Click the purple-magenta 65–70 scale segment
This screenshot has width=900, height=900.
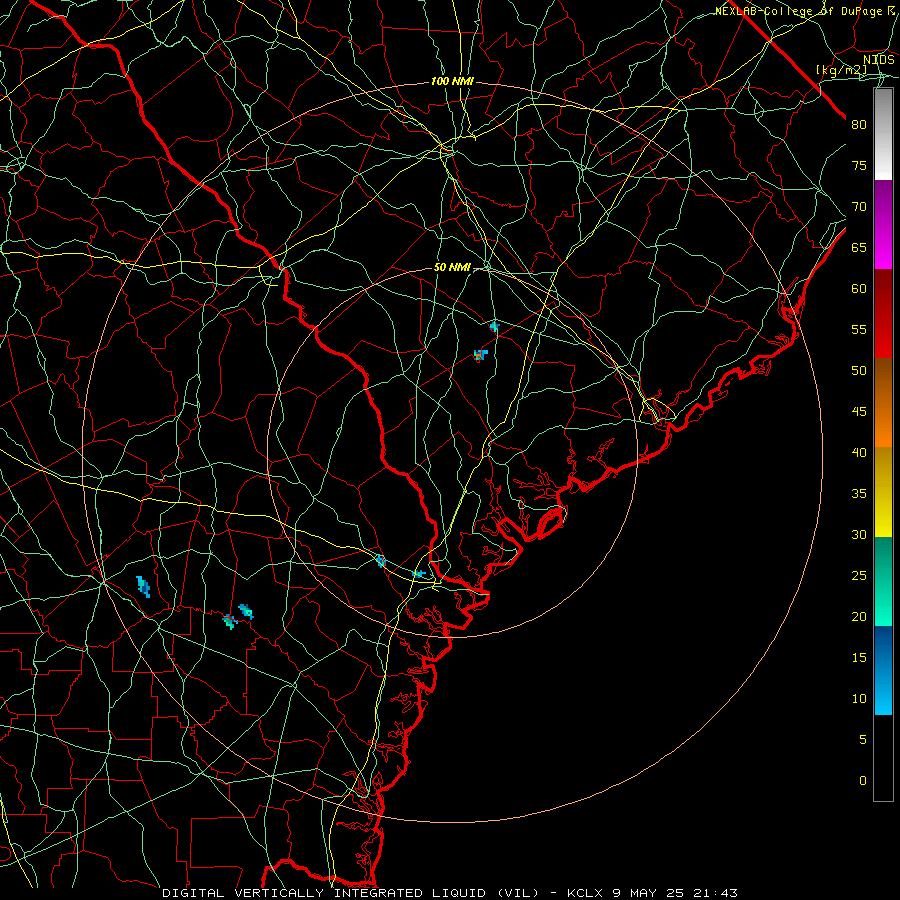(x=883, y=225)
